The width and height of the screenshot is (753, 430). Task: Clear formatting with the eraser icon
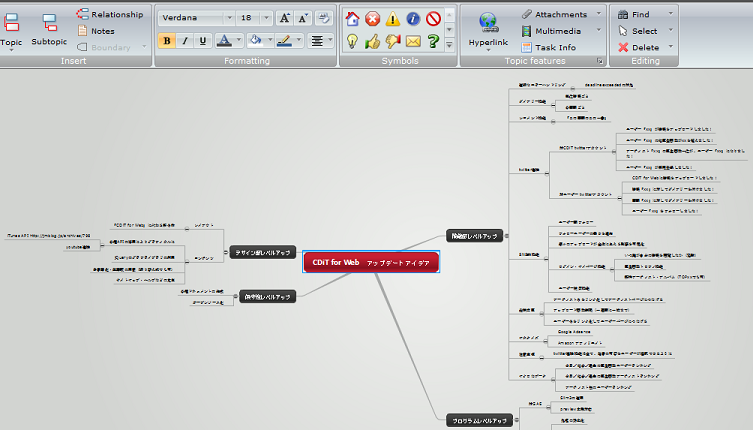pyautogui.click(x=324, y=18)
